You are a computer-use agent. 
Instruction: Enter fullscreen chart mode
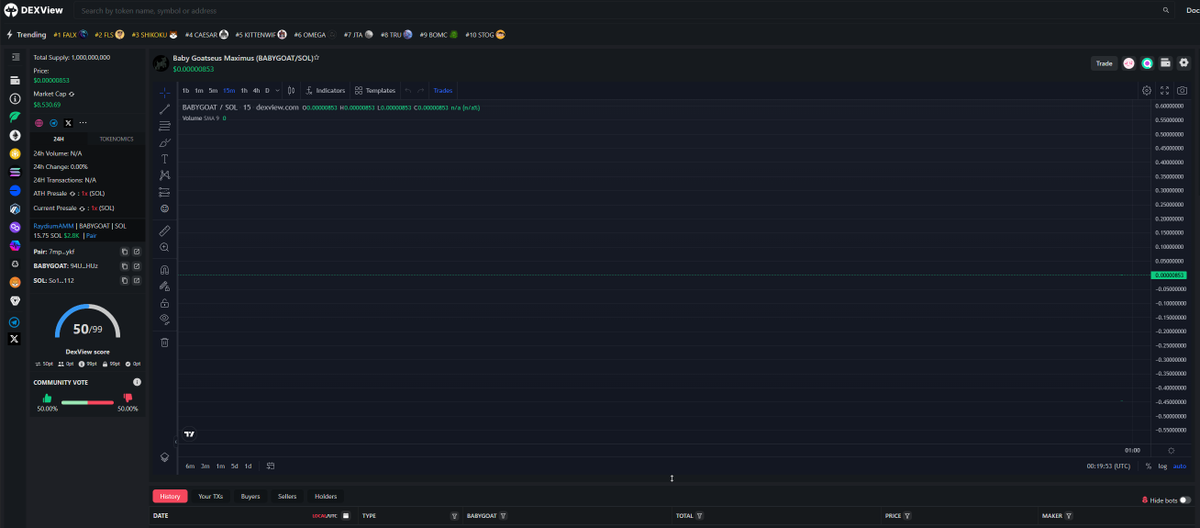[1165, 90]
